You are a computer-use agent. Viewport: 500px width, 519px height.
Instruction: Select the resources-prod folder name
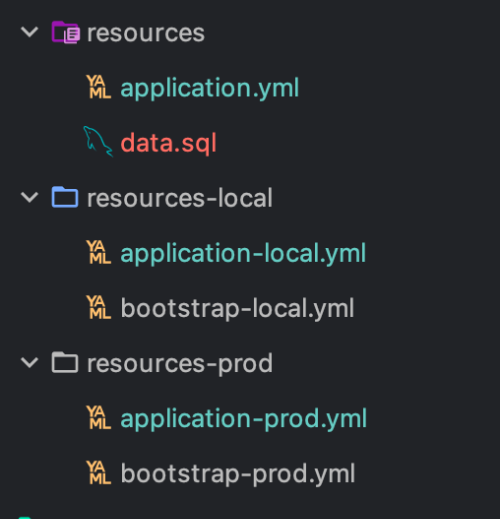[x=180, y=364]
